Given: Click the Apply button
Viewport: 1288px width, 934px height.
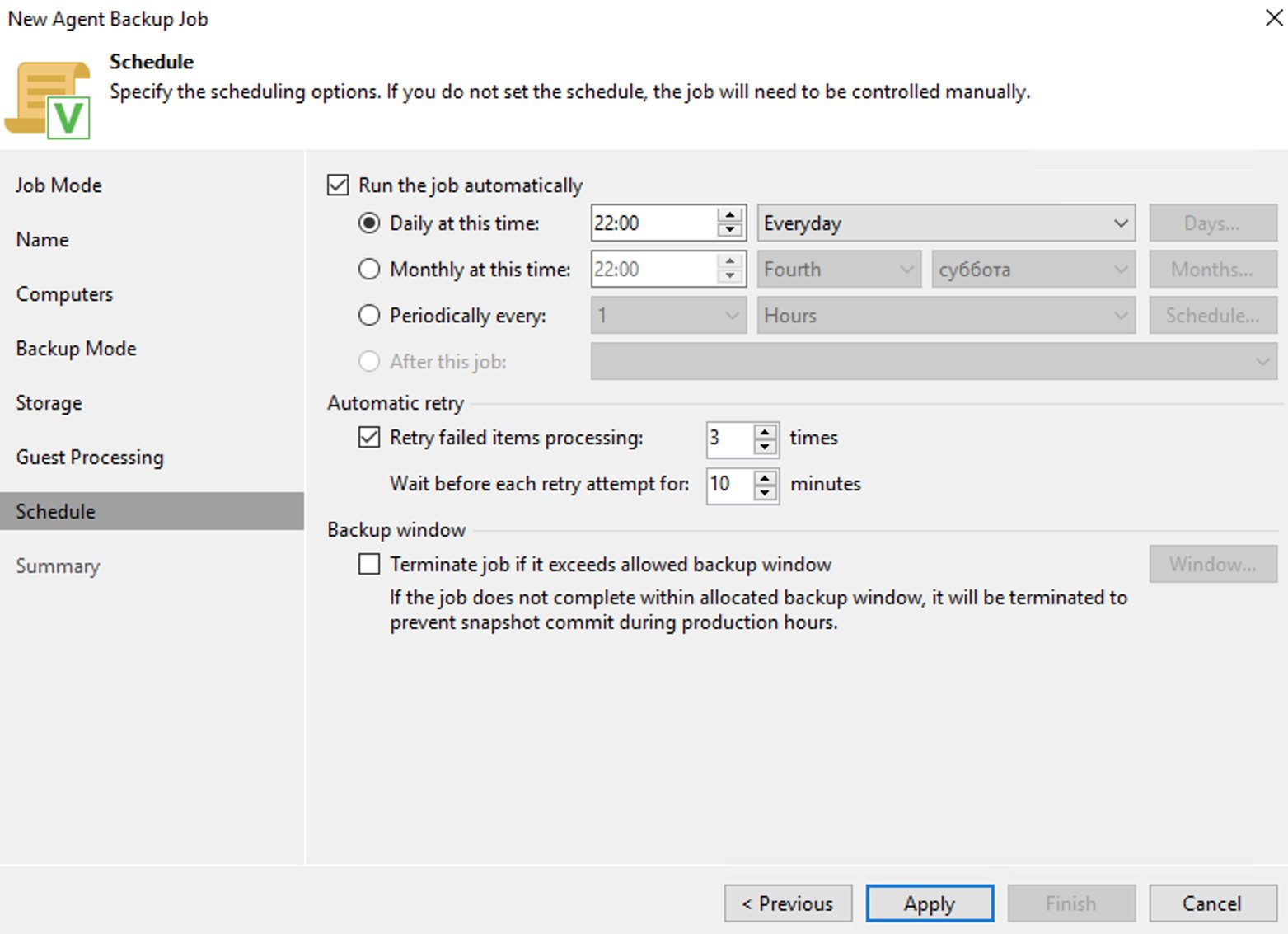Looking at the screenshot, I should [930, 903].
